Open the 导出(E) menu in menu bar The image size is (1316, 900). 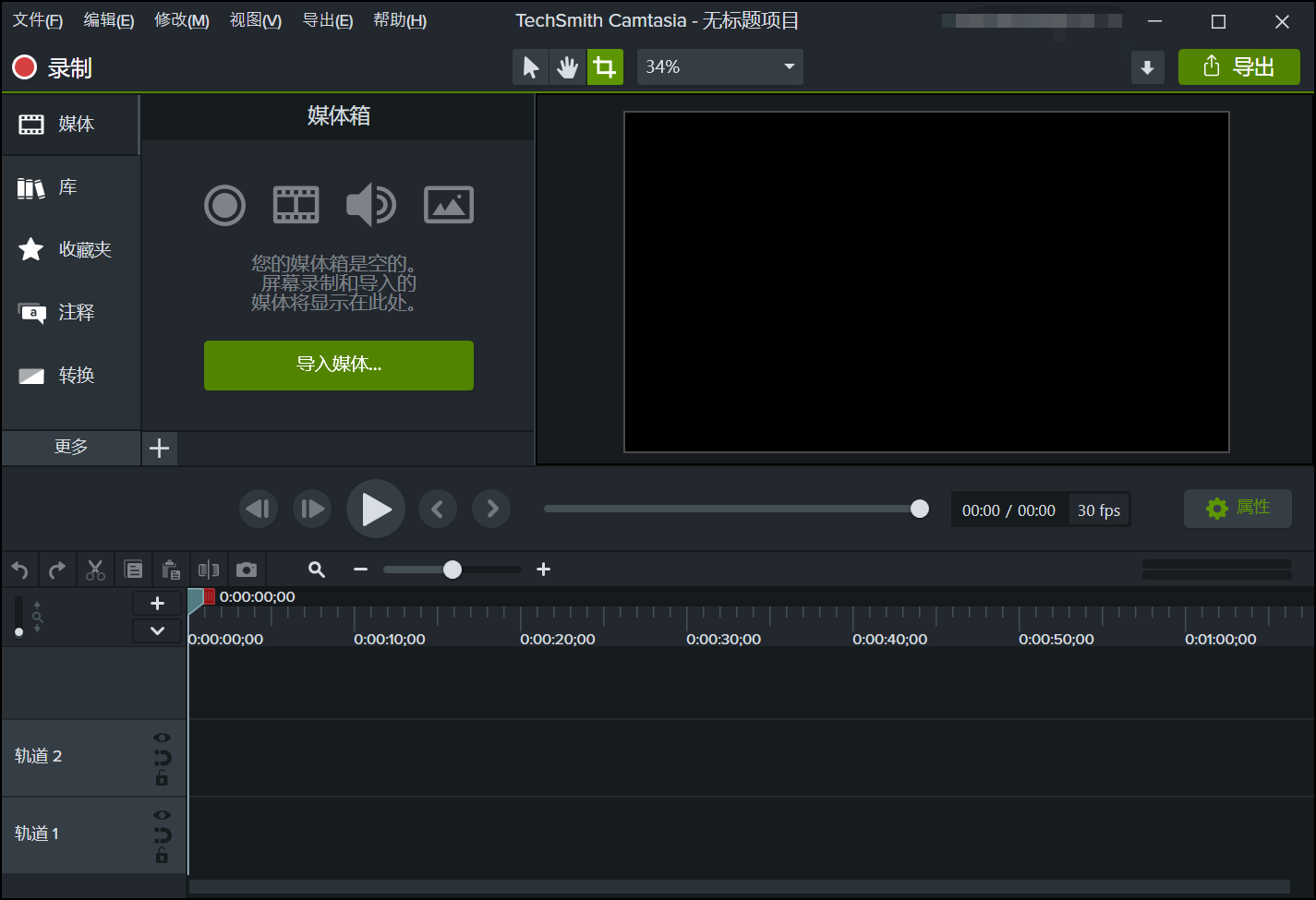tap(327, 20)
